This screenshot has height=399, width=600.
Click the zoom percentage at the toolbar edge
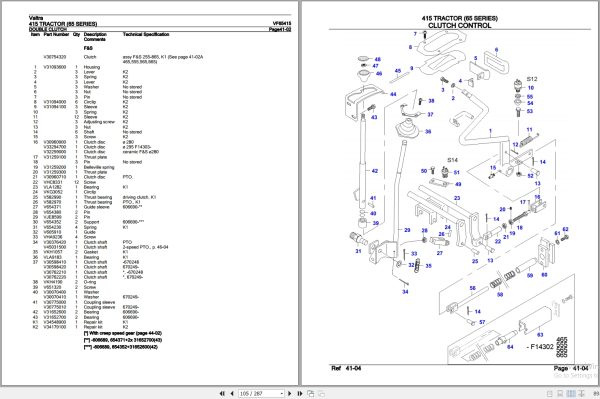coord(596,393)
